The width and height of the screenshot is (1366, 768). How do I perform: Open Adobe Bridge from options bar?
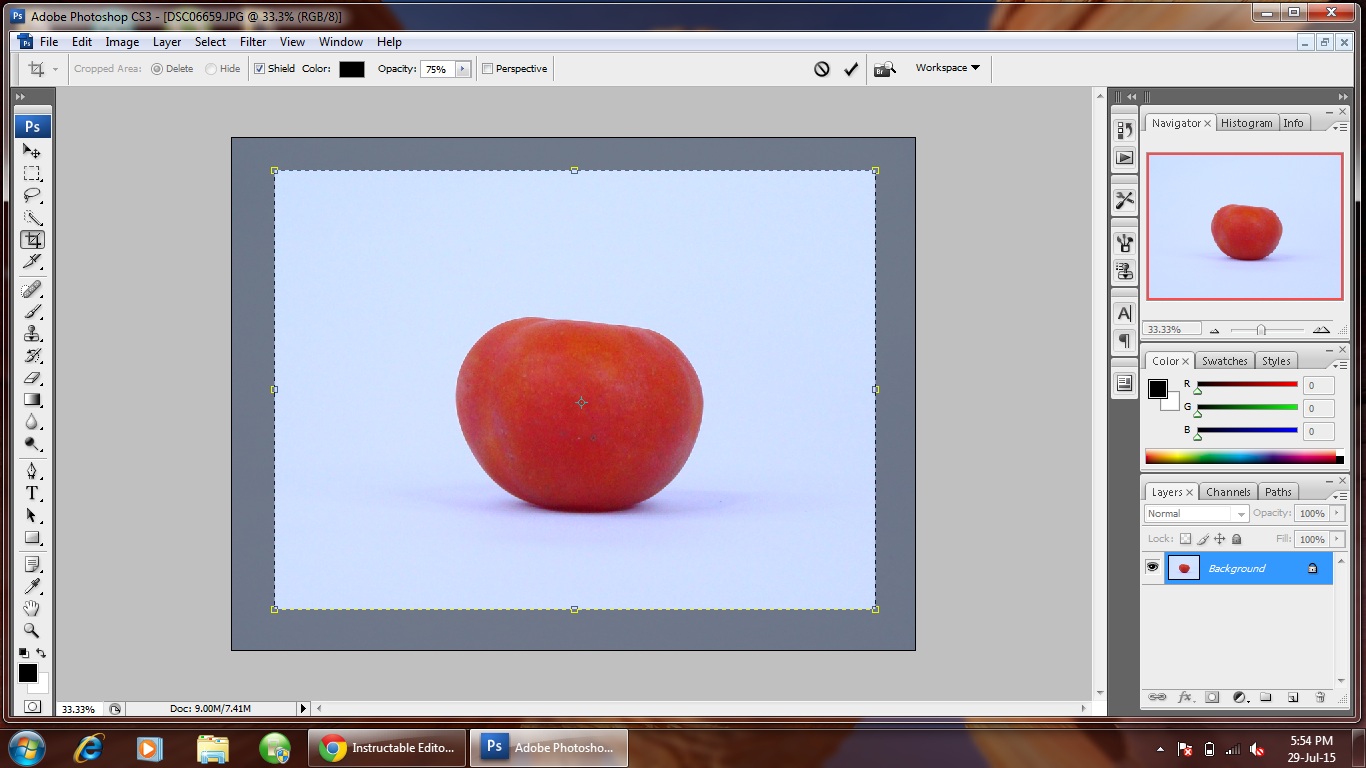pos(884,69)
